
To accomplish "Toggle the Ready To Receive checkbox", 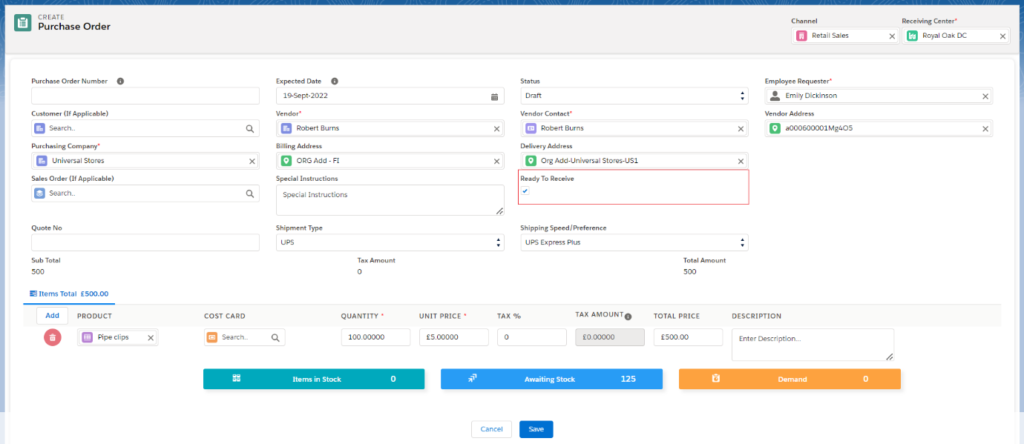I will click(x=525, y=191).
